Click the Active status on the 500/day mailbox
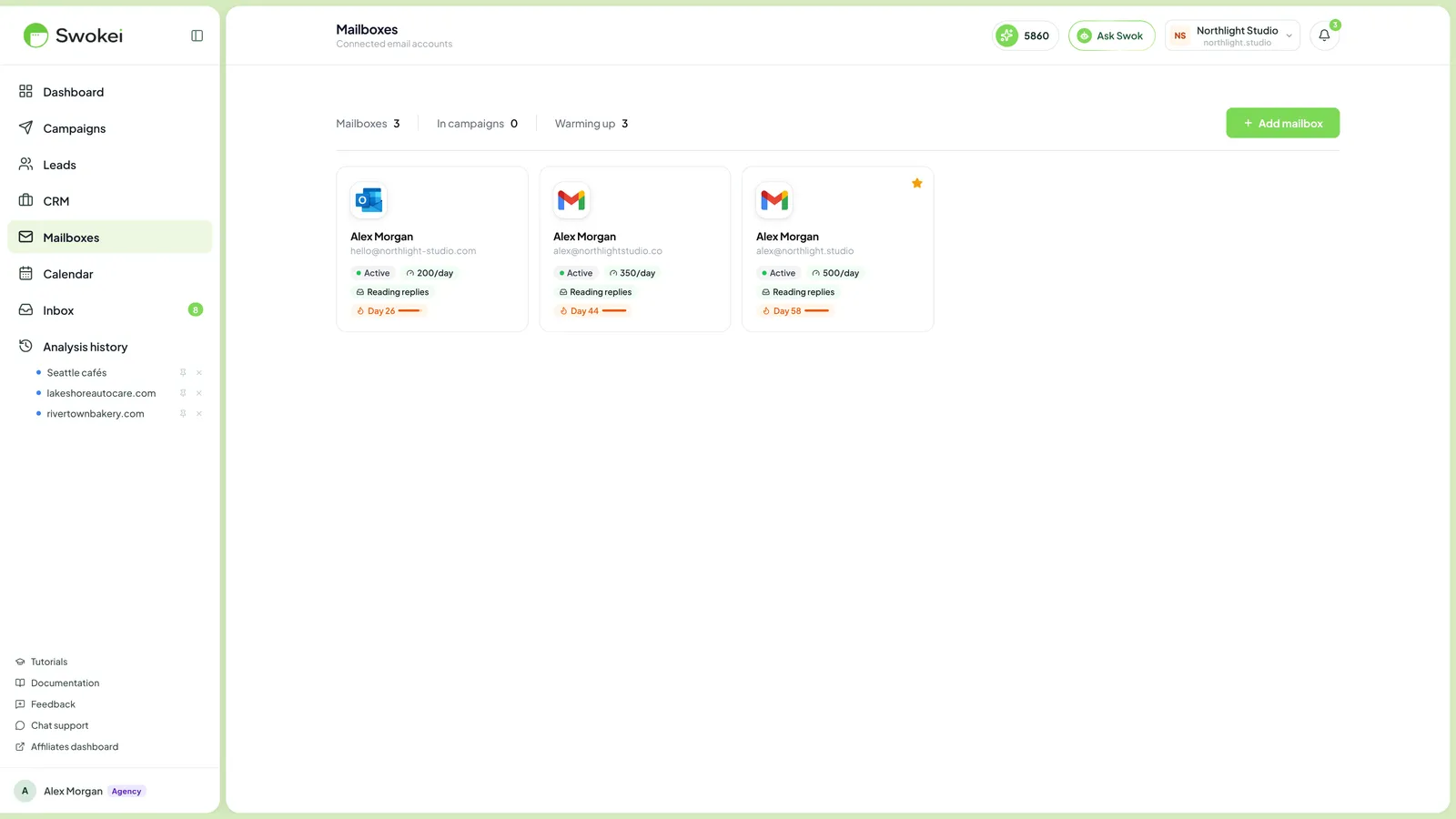Viewport: 1456px width, 819px height. click(x=779, y=273)
